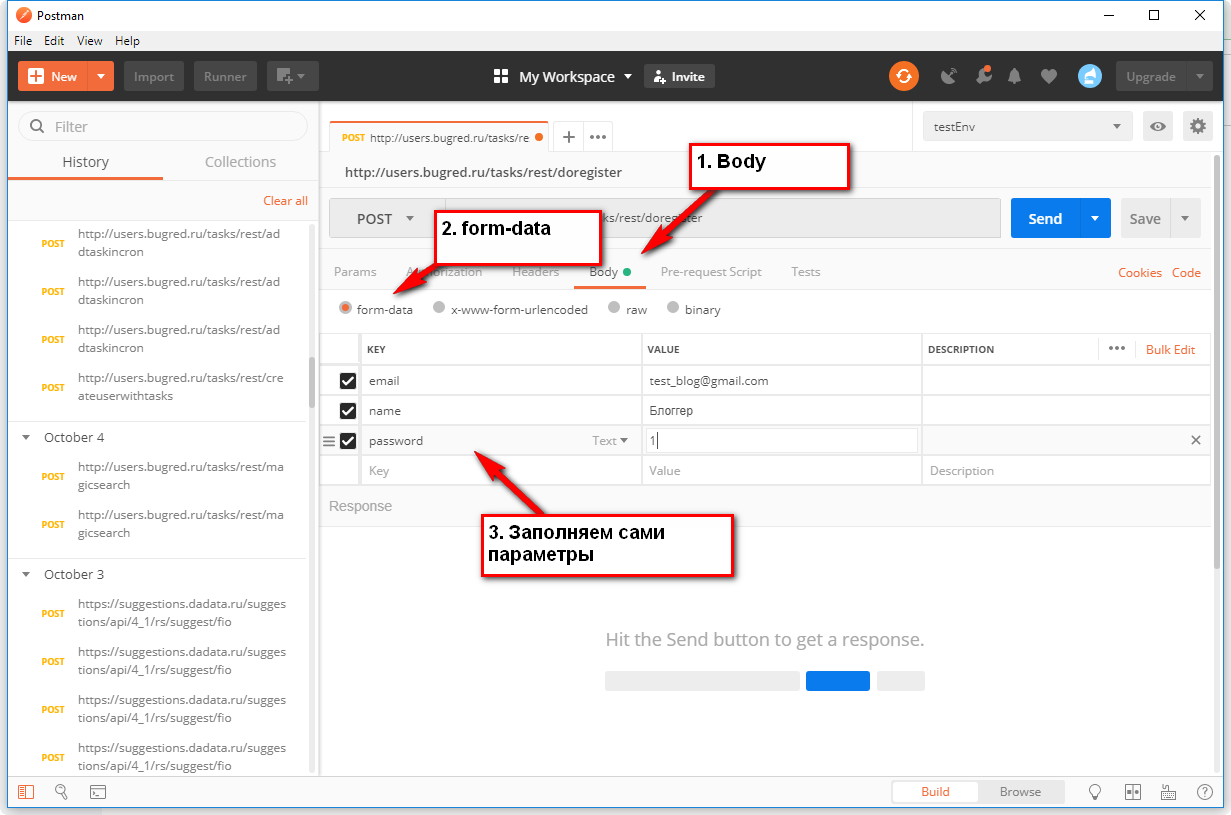Select the binary body radio option
This screenshot has width=1231, height=815.
(x=673, y=309)
